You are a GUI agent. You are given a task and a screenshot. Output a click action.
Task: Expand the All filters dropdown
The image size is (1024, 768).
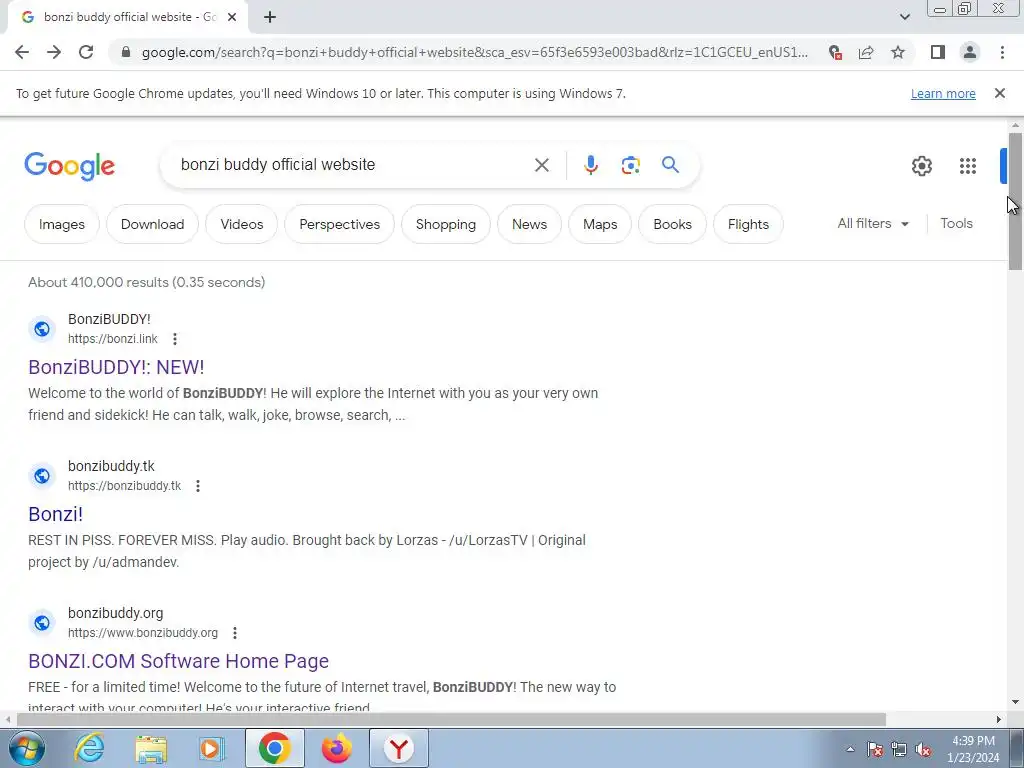tap(873, 223)
